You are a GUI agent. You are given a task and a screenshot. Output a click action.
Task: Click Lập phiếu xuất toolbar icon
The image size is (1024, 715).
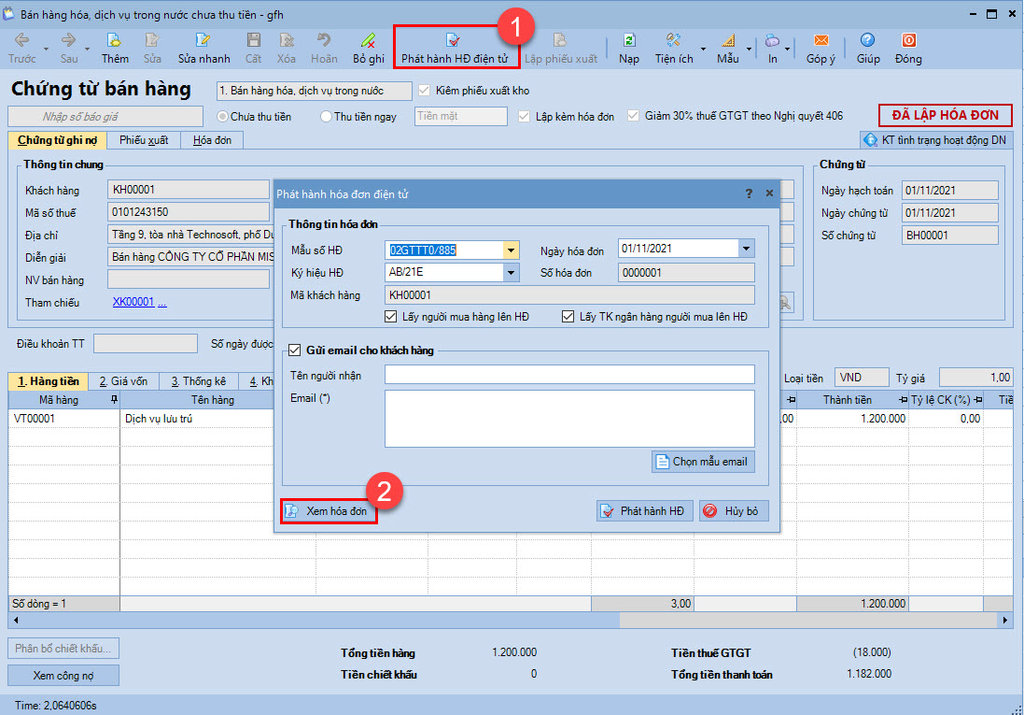click(560, 48)
